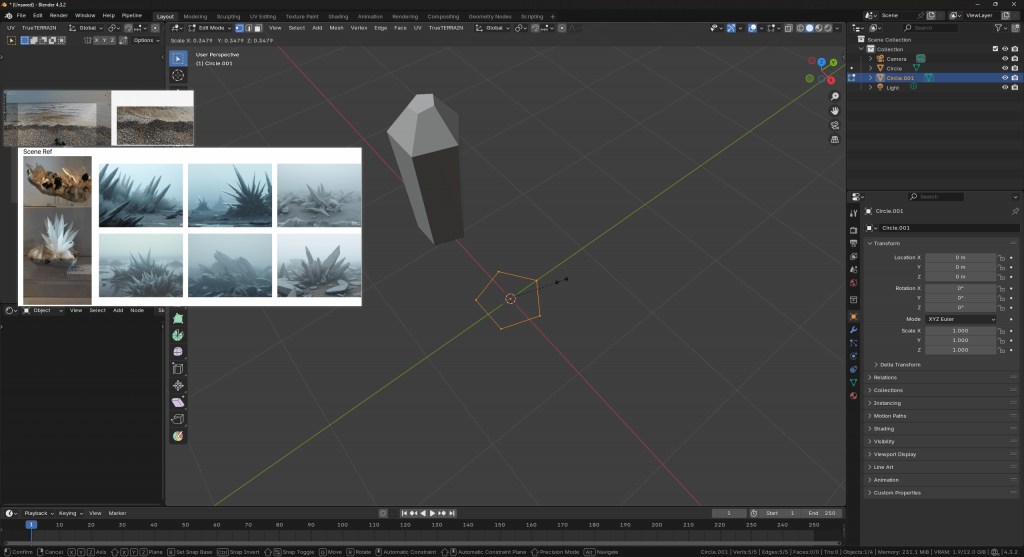
Task: Expand the Light item in outliner
Action: (870, 87)
